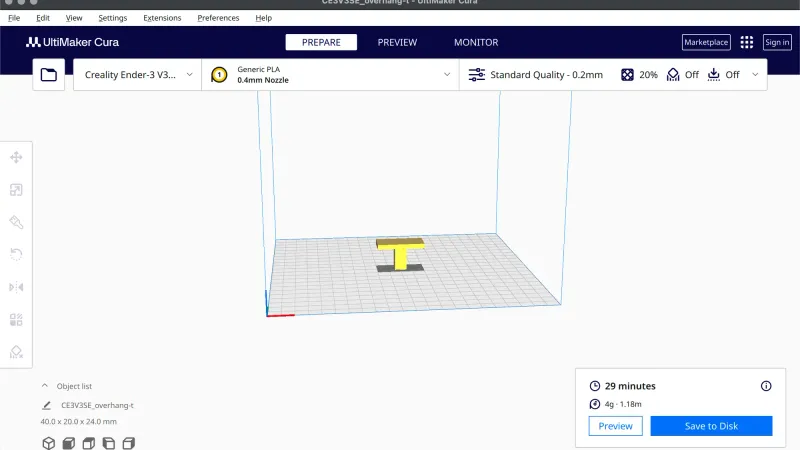The image size is (800, 450).
Task: Open the View menu
Action: coord(74,18)
